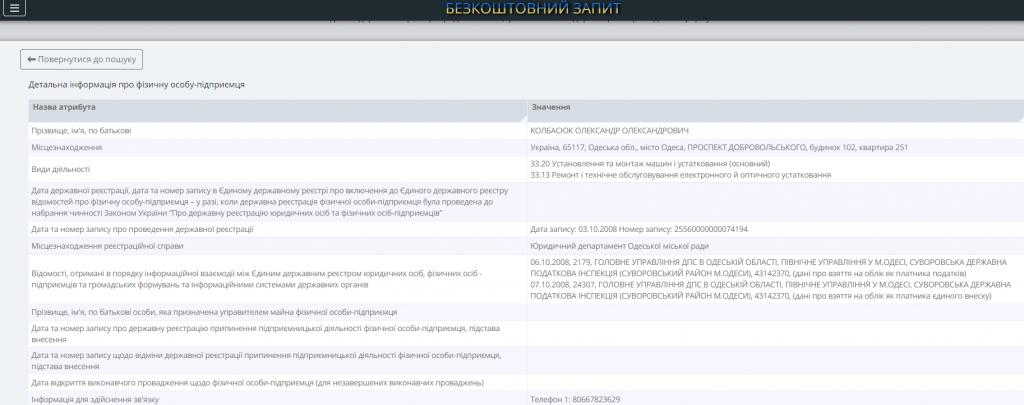
Task: Open the hamburger menu in the header
Action: pos(15,8)
